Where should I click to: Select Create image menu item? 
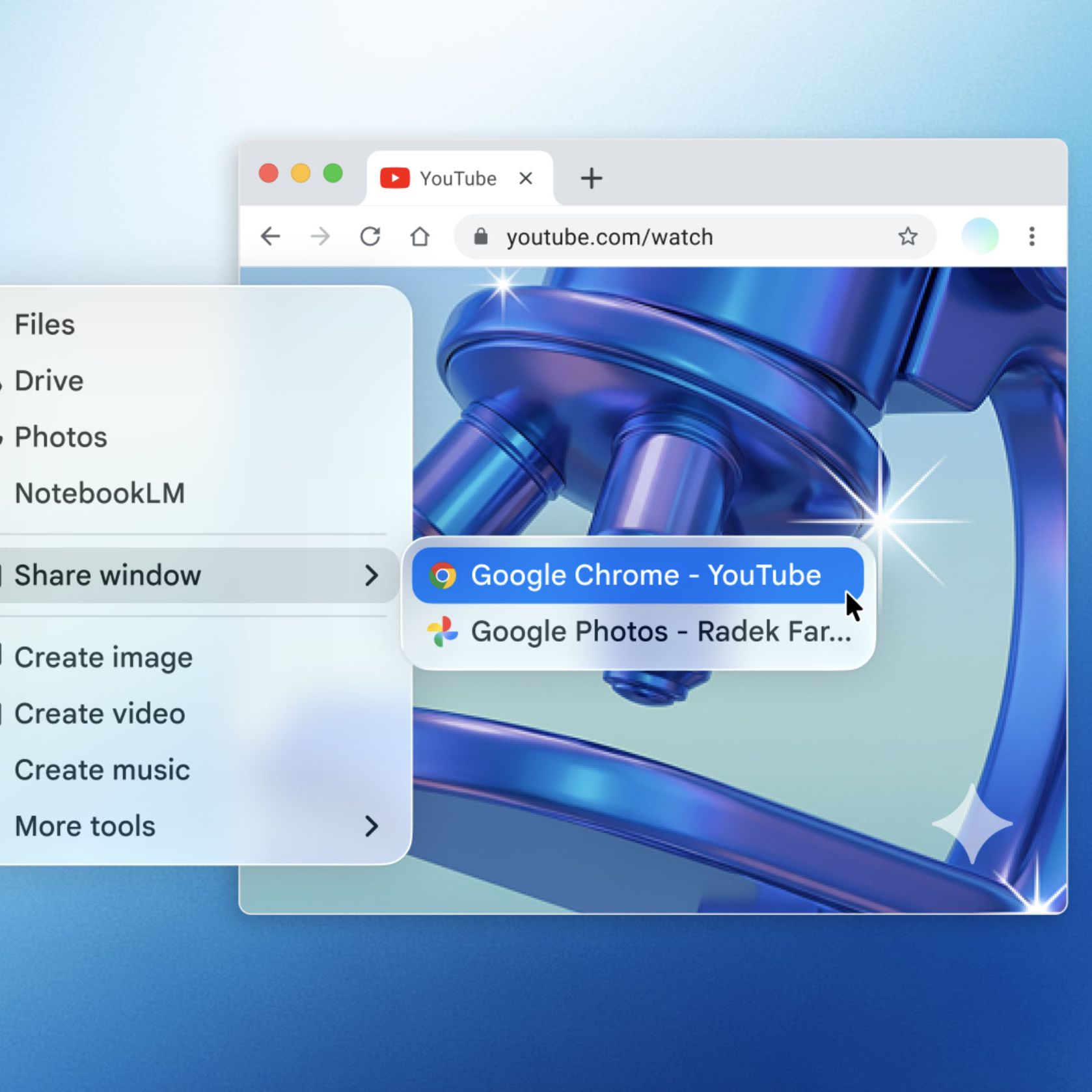tap(103, 657)
